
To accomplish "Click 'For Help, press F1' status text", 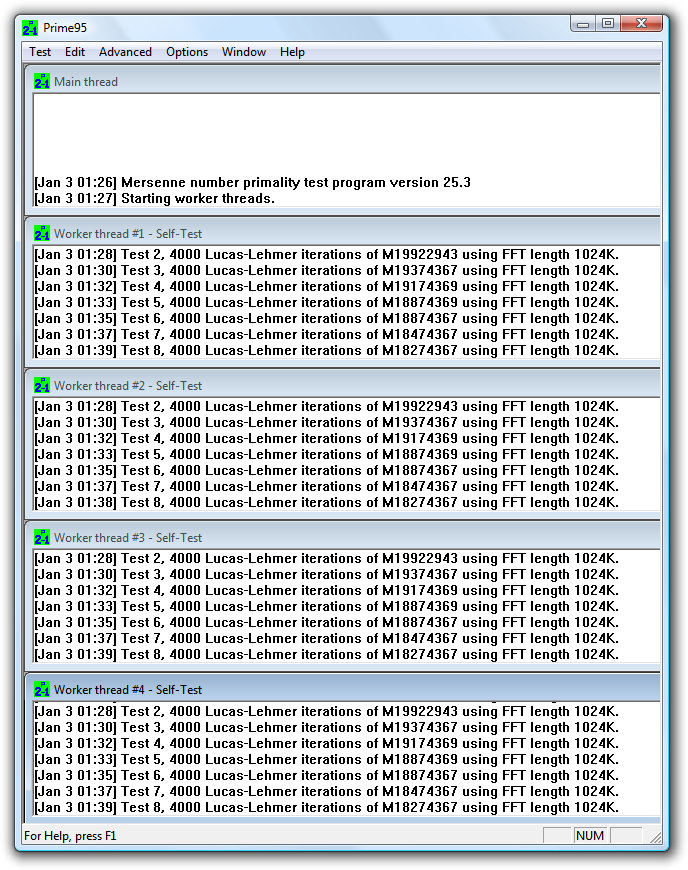I will tap(70, 836).
